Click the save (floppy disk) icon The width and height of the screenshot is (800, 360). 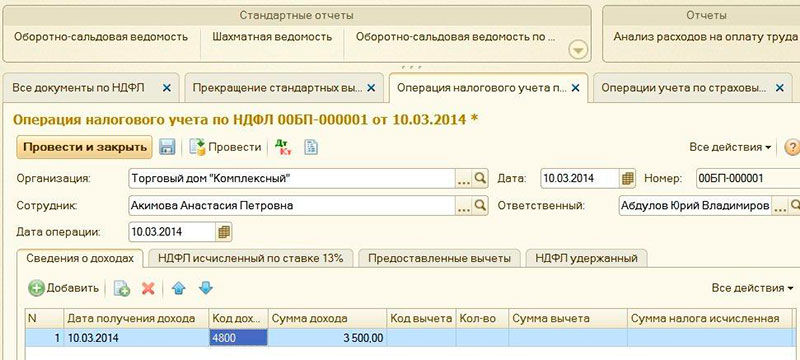pos(167,147)
